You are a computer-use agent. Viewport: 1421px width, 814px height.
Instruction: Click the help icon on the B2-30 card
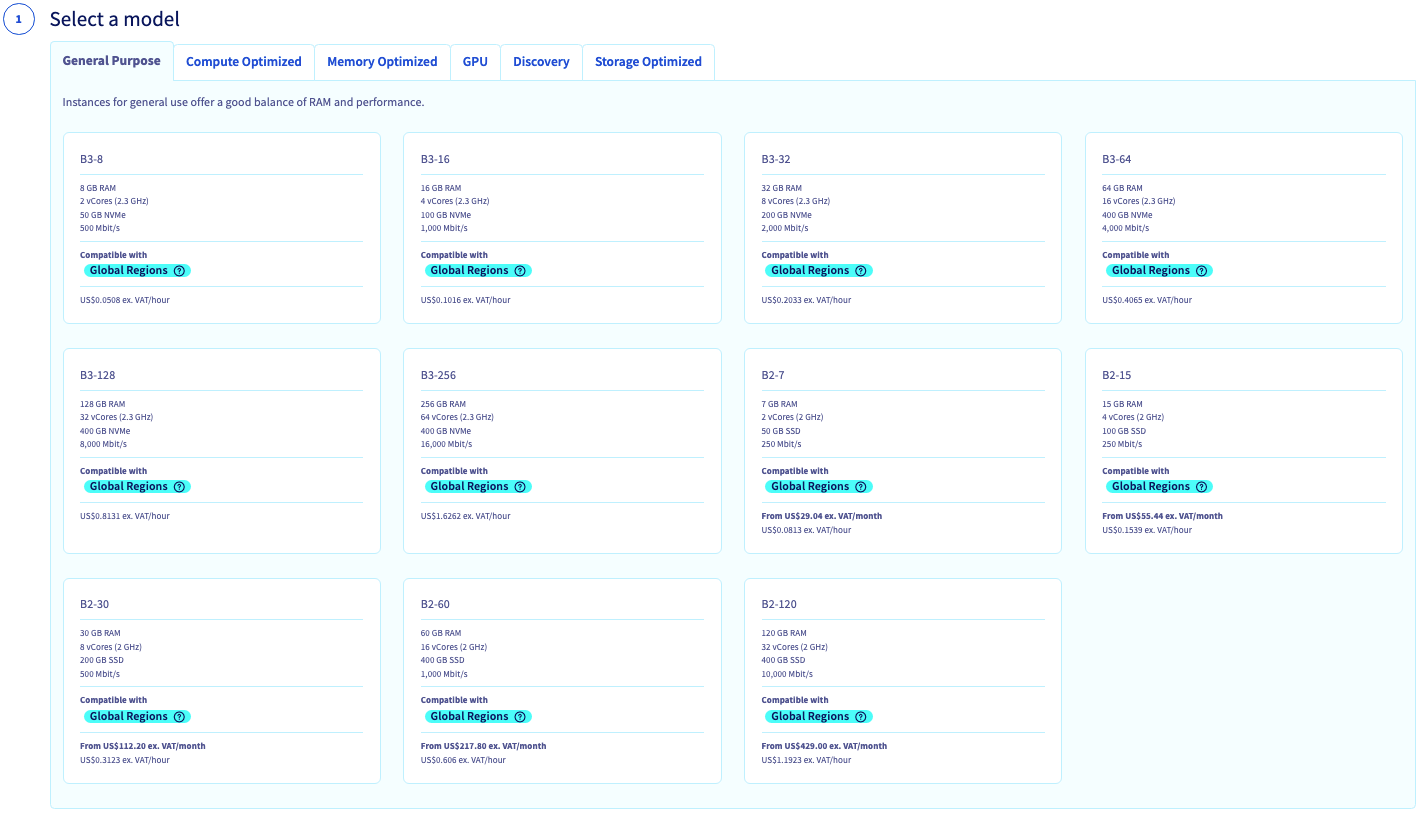coord(179,716)
